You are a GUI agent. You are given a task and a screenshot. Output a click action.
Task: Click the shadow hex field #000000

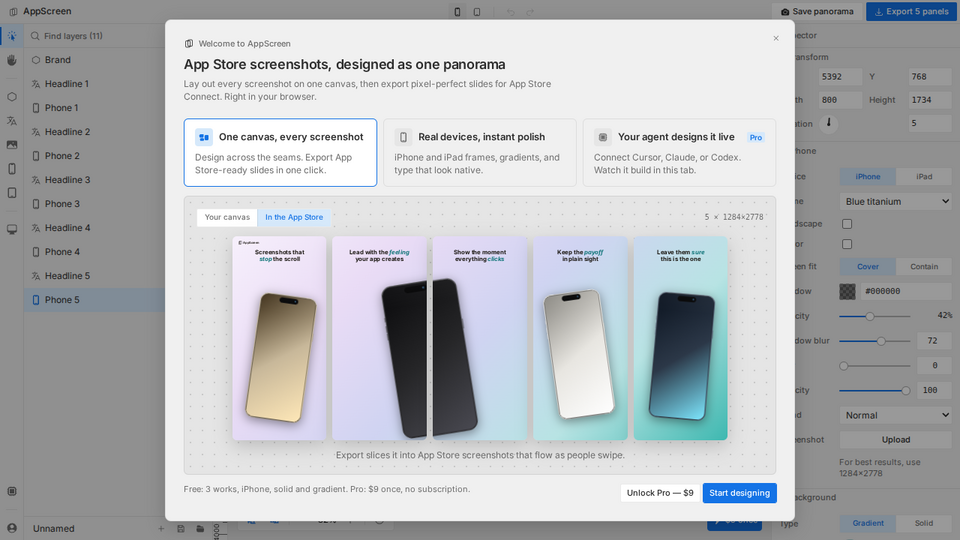tap(906, 291)
